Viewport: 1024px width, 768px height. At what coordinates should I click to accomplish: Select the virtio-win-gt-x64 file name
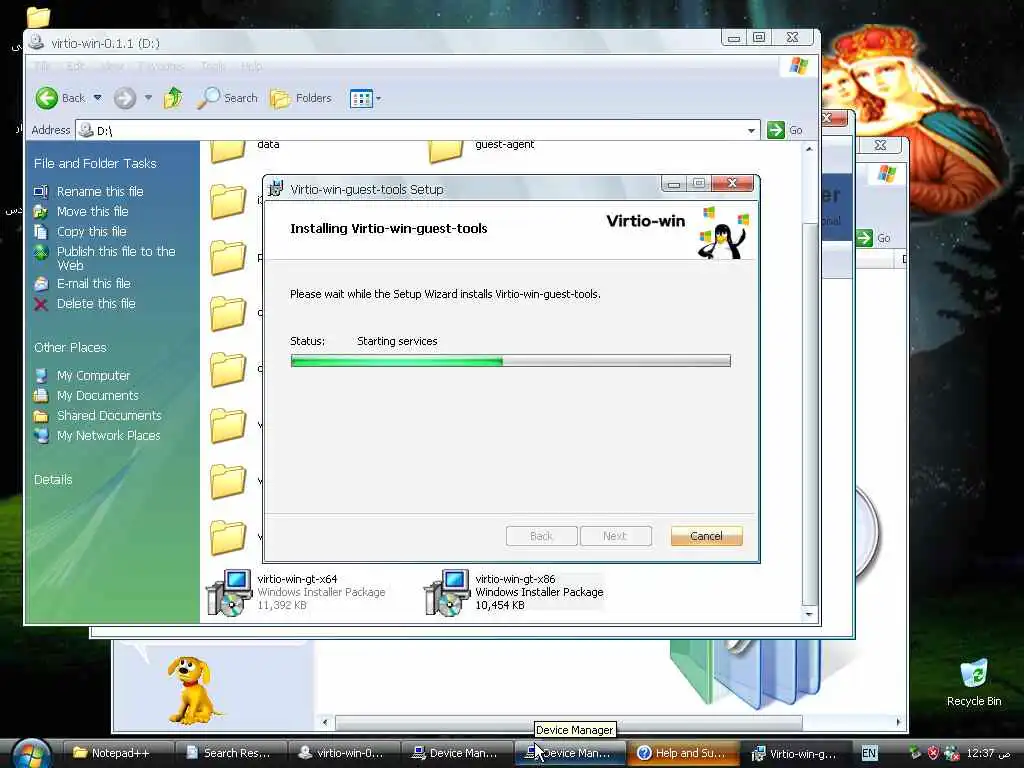pos(297,579)
